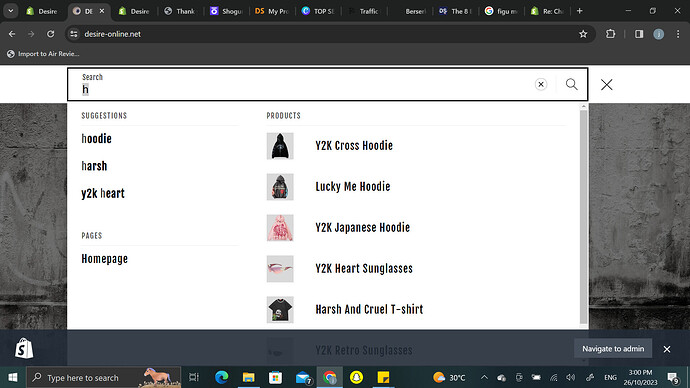This screenshot has height=388, width=690.
Task: Dismiss the Shopify admin bar
Action: [667, 349]
